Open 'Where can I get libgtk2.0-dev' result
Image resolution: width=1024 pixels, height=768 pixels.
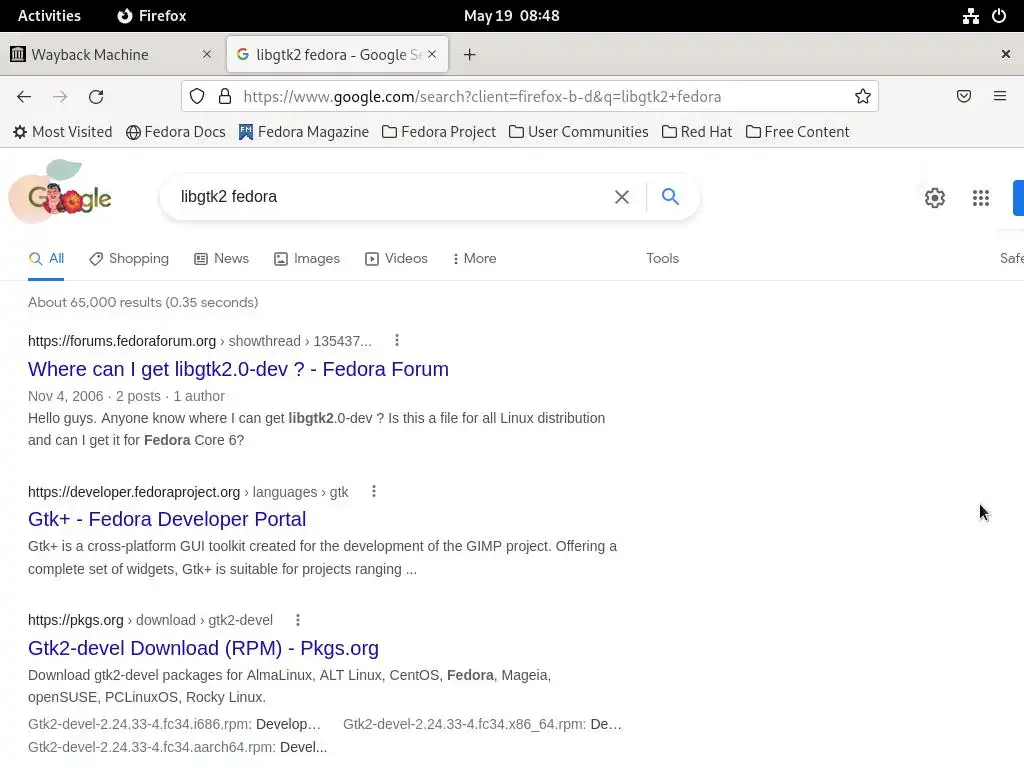pos(238,369)
